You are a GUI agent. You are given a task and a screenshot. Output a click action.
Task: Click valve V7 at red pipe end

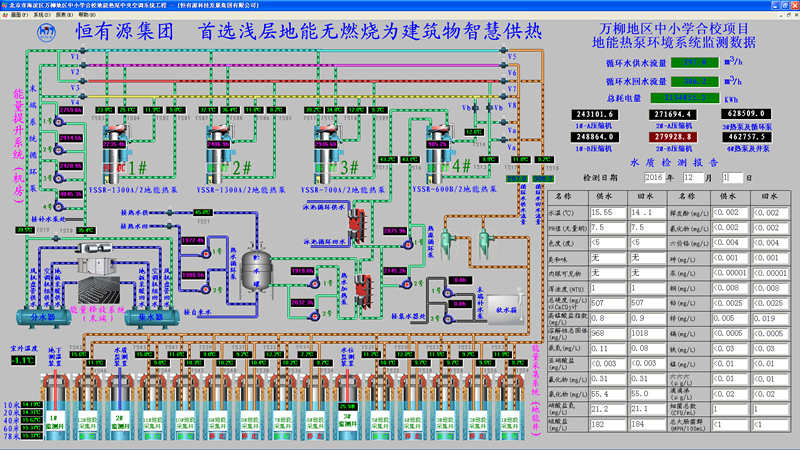(x=504, y=81)
